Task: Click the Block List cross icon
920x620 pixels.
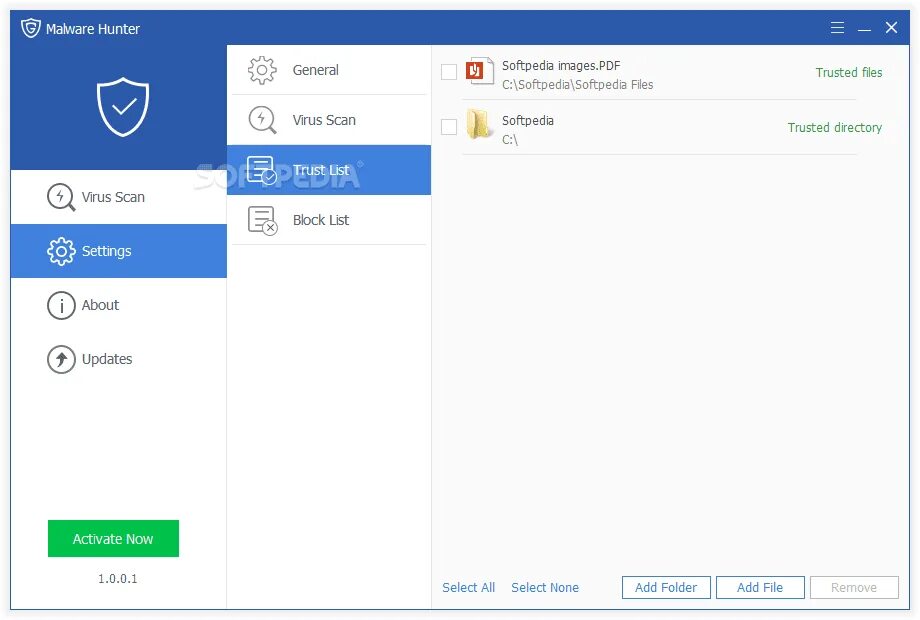Action: point(261,220)
